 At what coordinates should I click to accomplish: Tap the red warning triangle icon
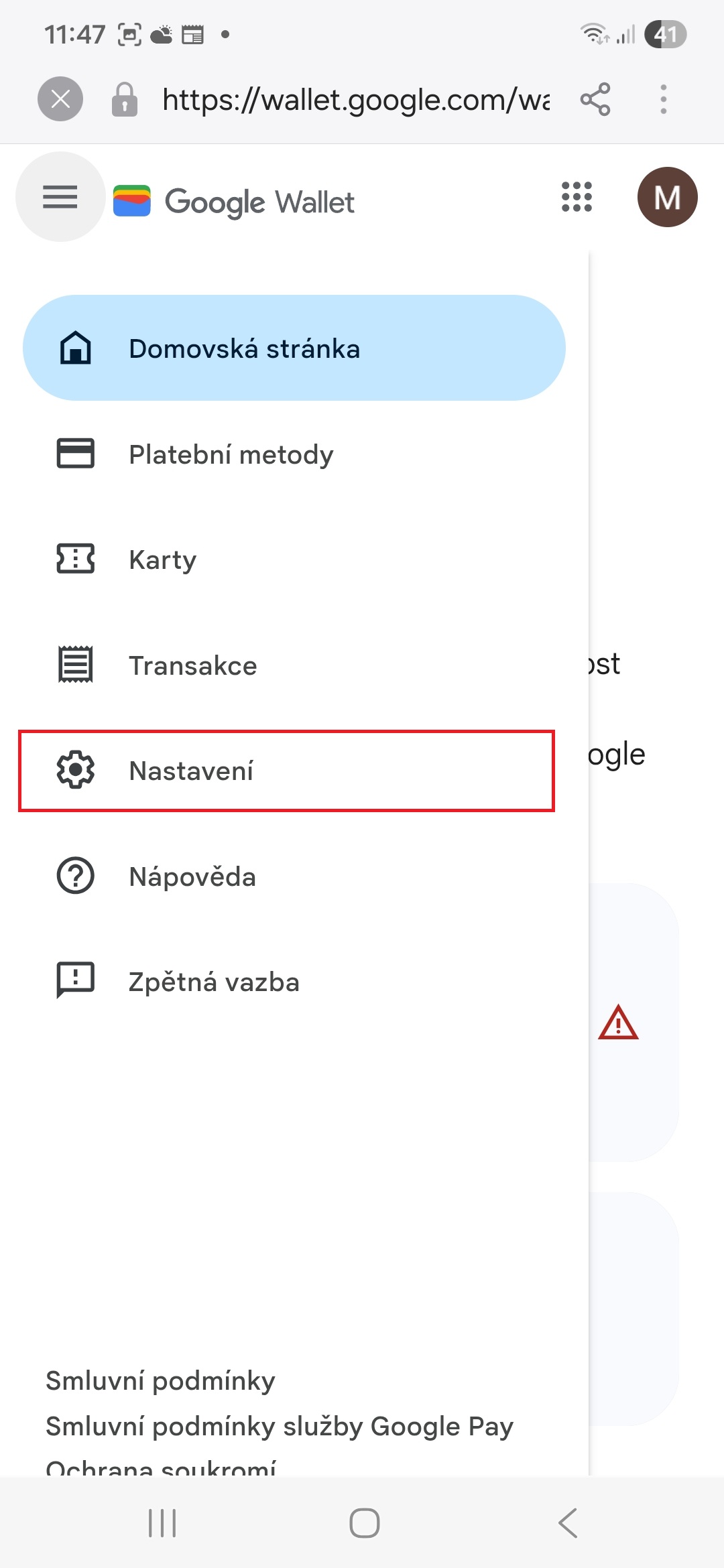click(x=618, y=1023)
